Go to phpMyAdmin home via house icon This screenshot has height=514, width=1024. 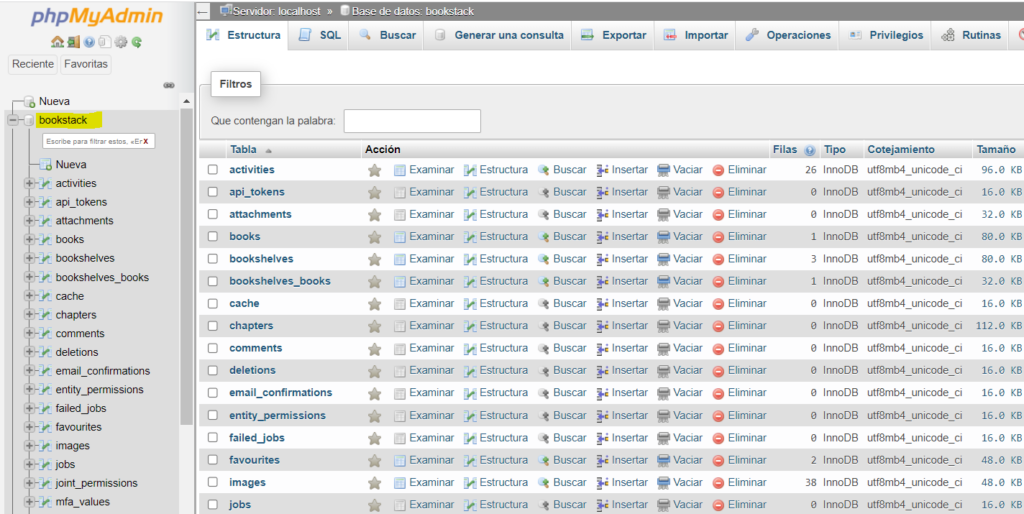(57, 42)
